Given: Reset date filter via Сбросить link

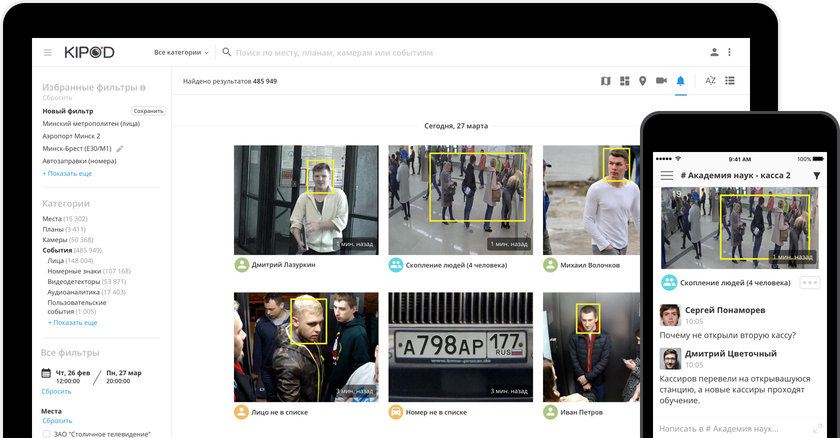Looking at the screenshot, I should point(56,391).
